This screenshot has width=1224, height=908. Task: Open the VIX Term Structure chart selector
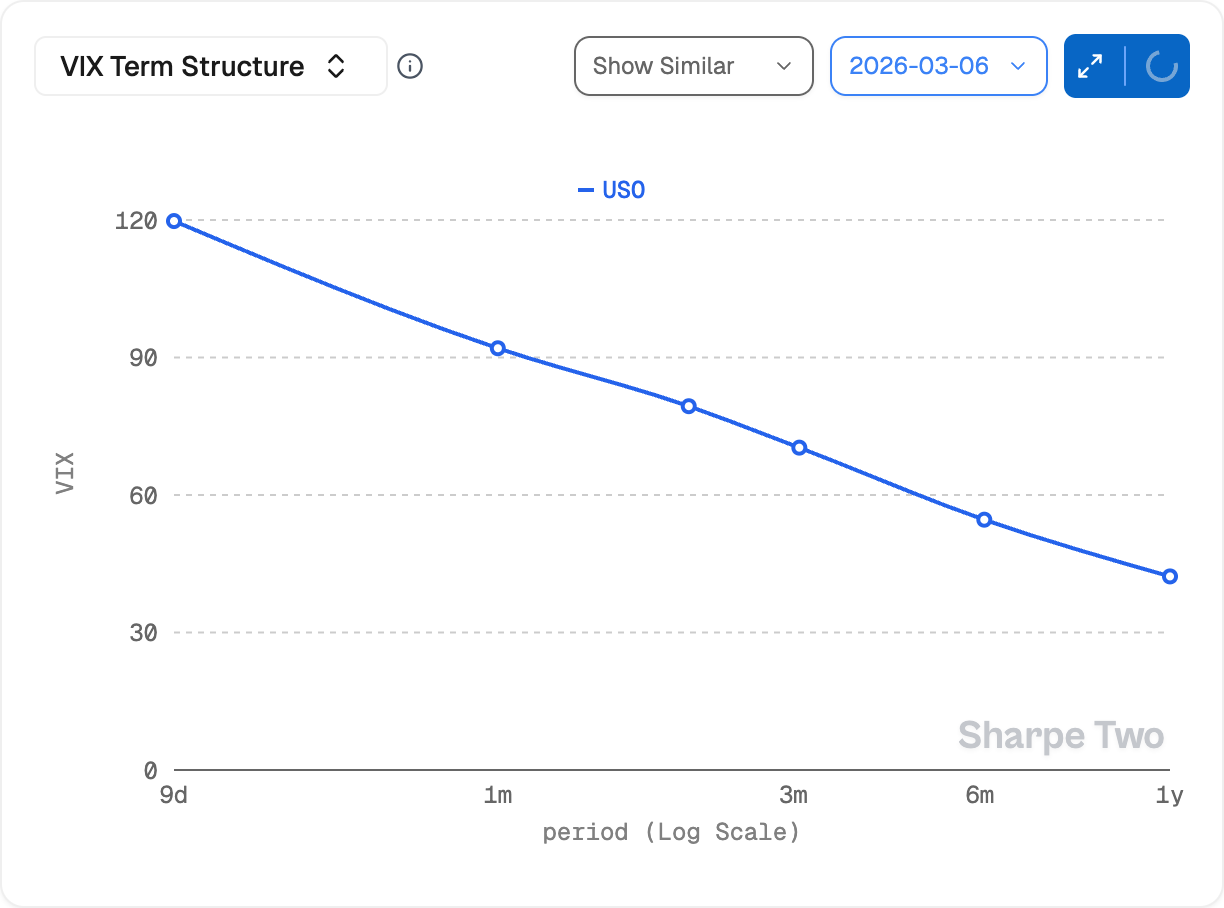[210, 67]
